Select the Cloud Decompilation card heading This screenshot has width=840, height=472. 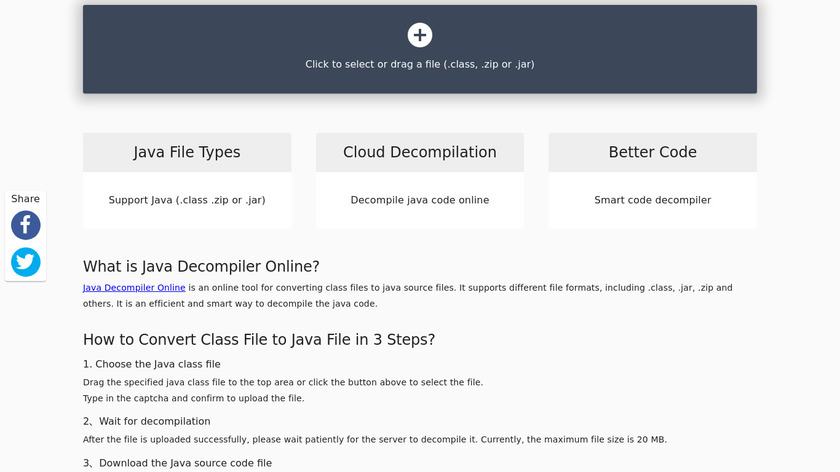tap(420, 152)
